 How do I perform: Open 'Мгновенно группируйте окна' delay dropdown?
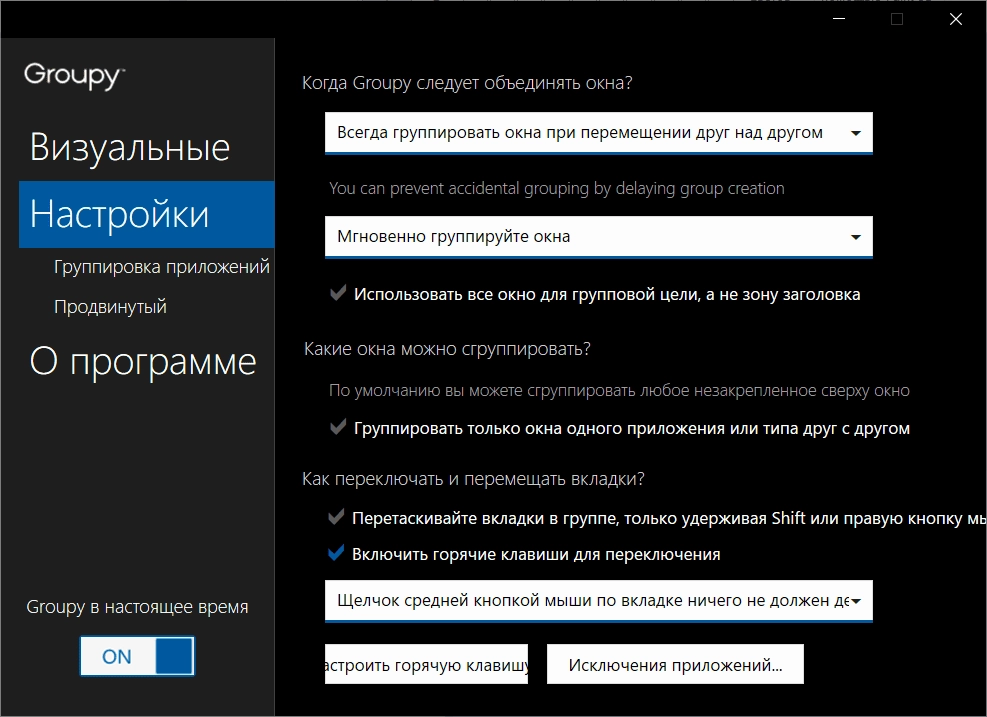point(599,237)
